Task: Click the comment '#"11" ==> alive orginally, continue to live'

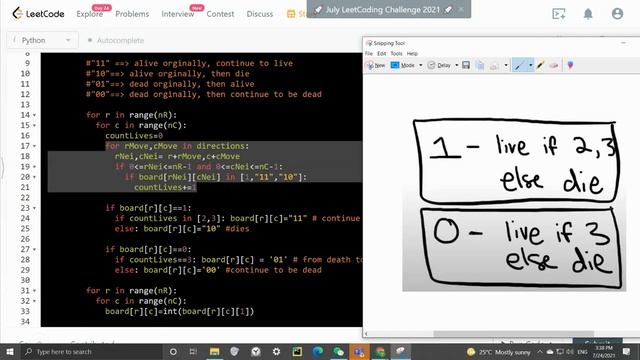Action: point(189,63)
